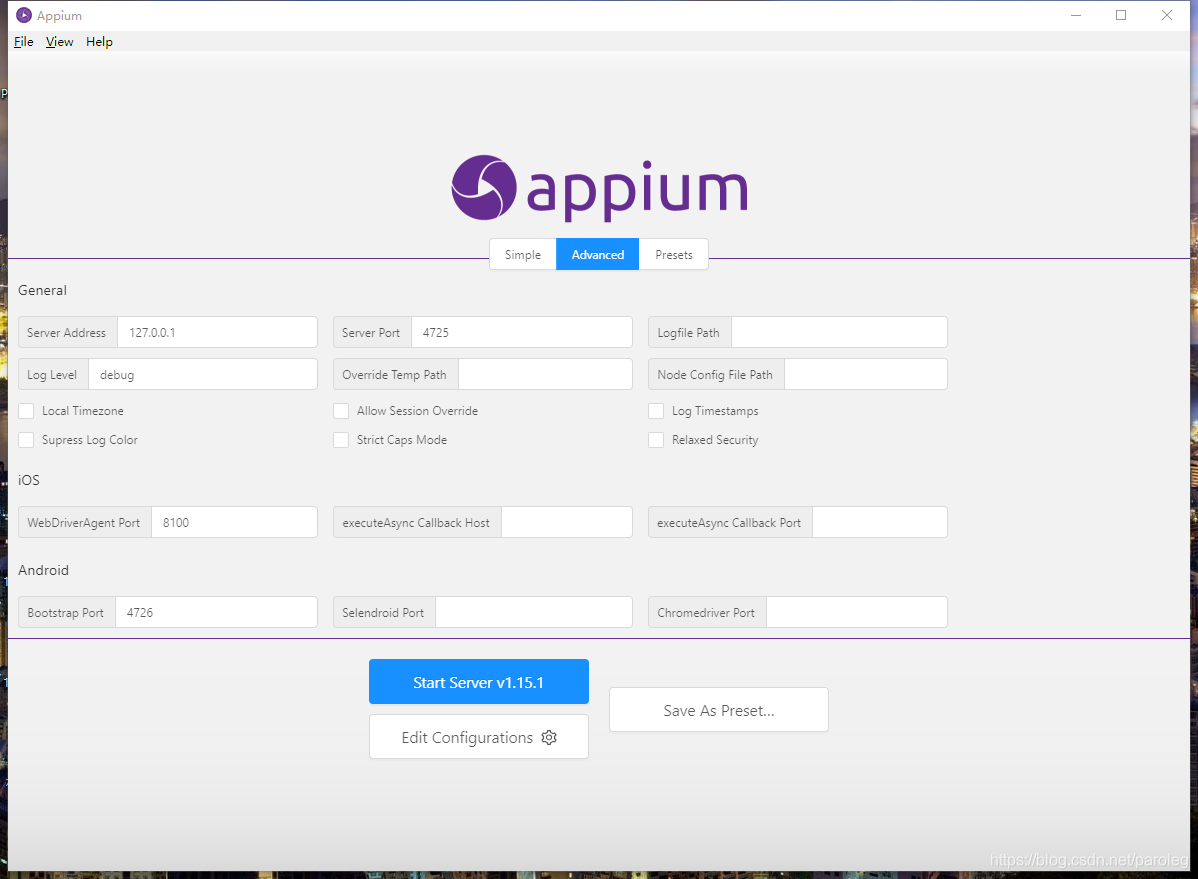Click the Selendroid Port input field
The height and width of the screenshot is (879, 1198).
click(534, 612)
